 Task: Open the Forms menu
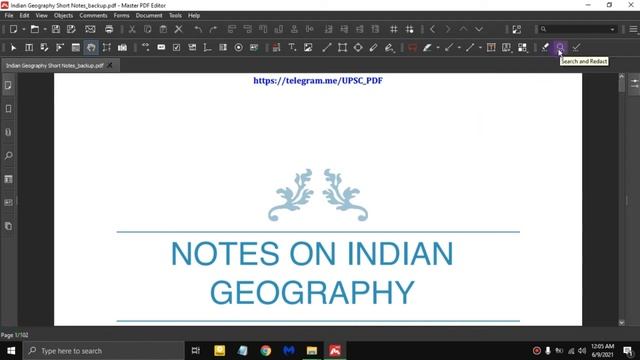(x=122, y=16)
